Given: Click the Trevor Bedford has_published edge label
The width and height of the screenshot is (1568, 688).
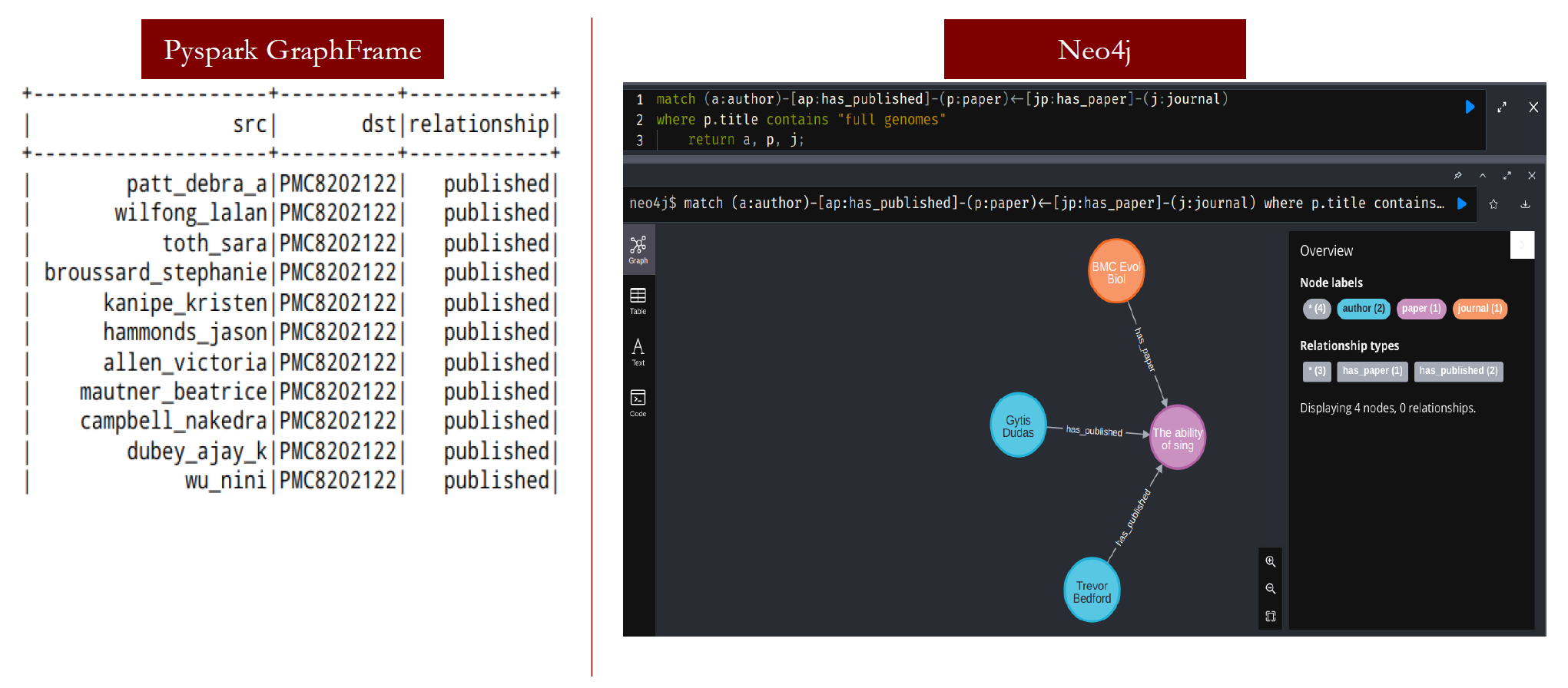Looking at the screenshot, I should coord(1133,518).
